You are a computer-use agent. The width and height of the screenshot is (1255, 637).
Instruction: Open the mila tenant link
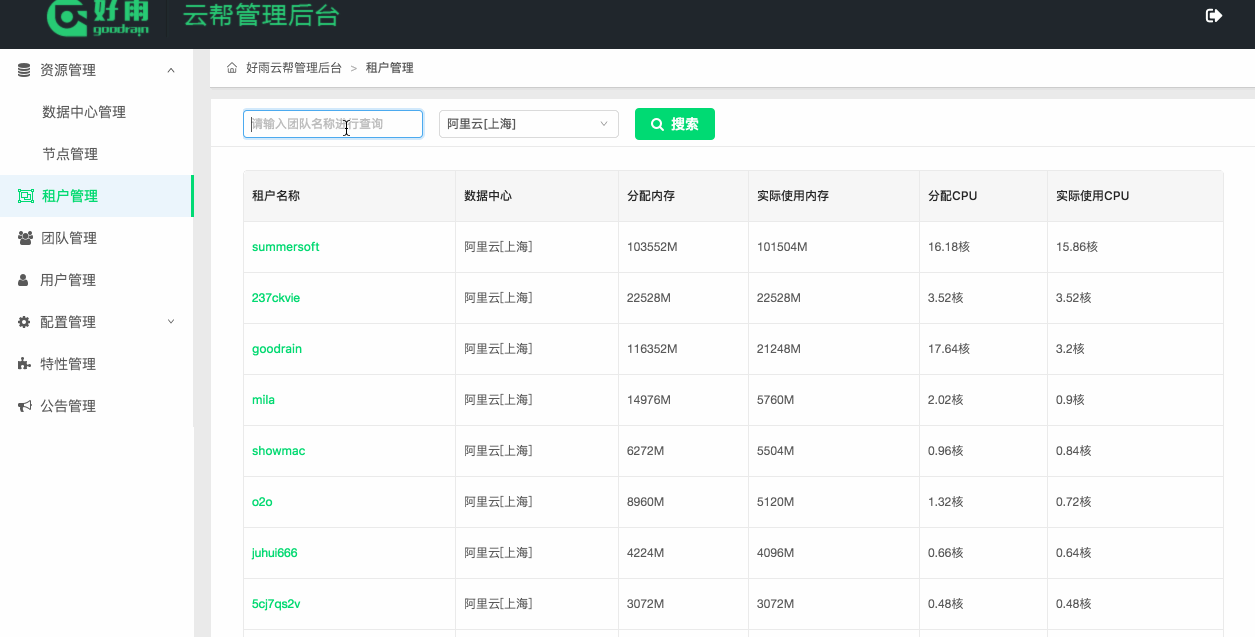(x=263, y=400)
